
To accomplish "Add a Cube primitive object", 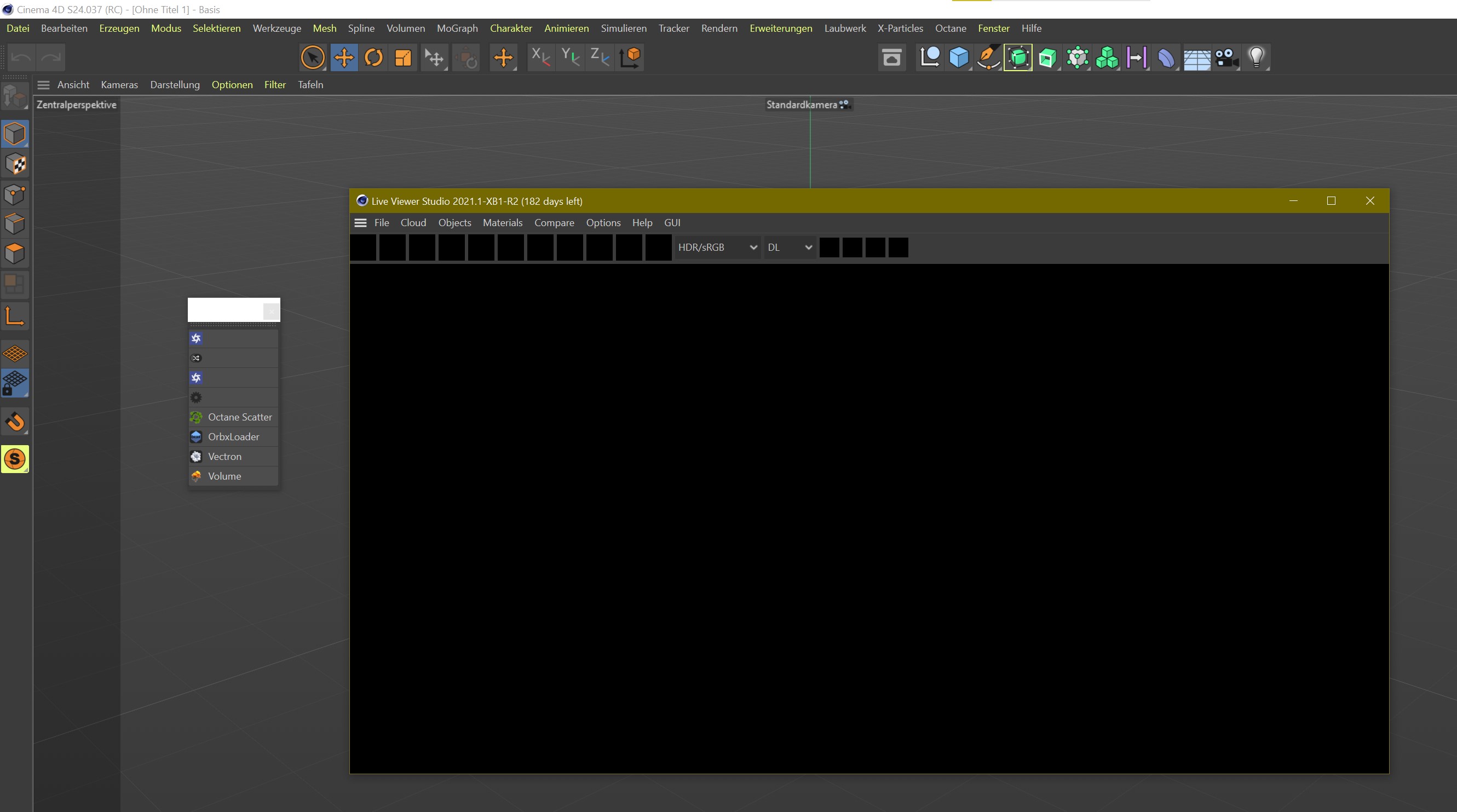I will pyautogui.click(x=959, y=57).
